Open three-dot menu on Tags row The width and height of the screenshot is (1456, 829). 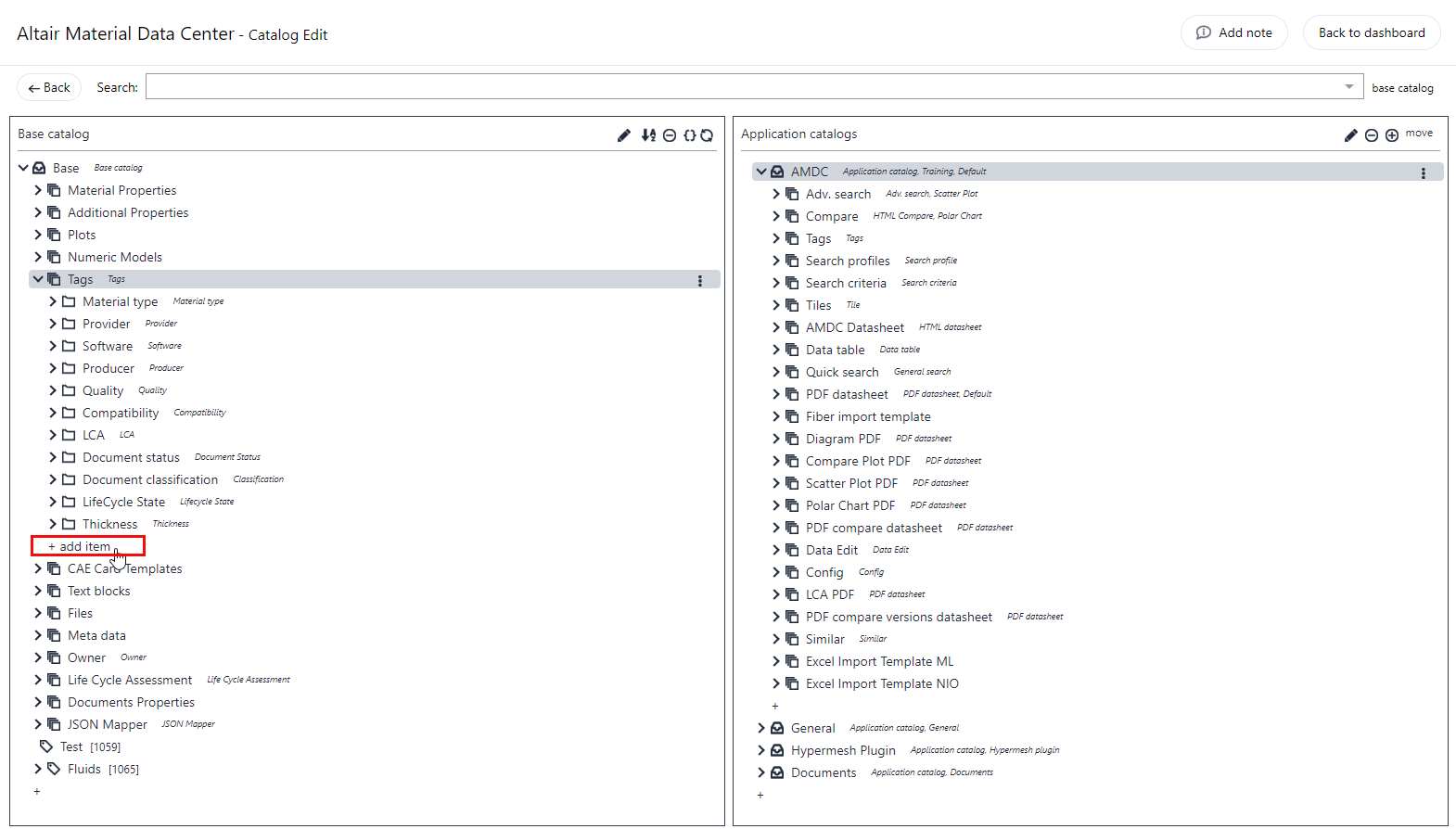[x=699, y=281]
